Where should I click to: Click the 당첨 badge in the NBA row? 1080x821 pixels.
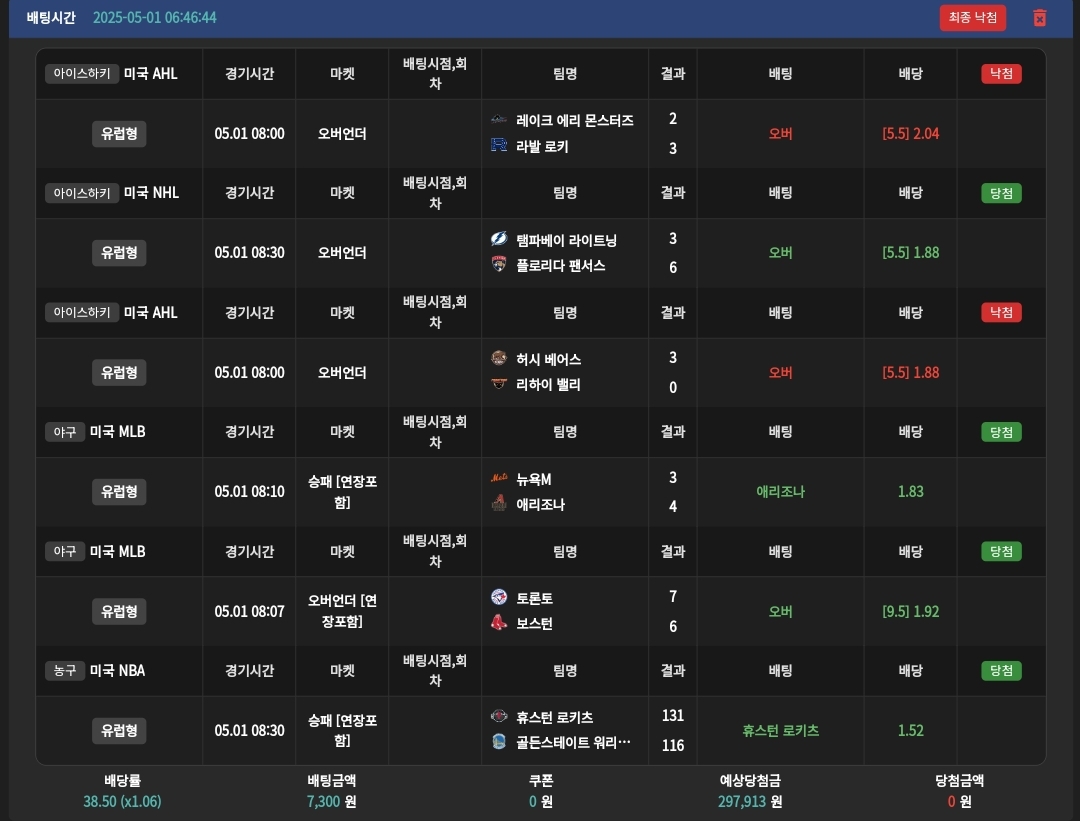[x=1001, y=670]
